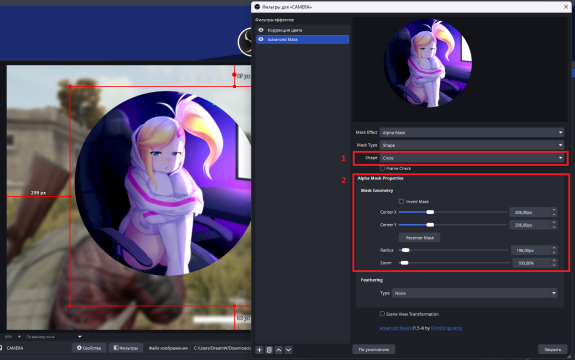Increase Radius value with up arrow
Screen dimensions: 575x360
coord(554,248)
